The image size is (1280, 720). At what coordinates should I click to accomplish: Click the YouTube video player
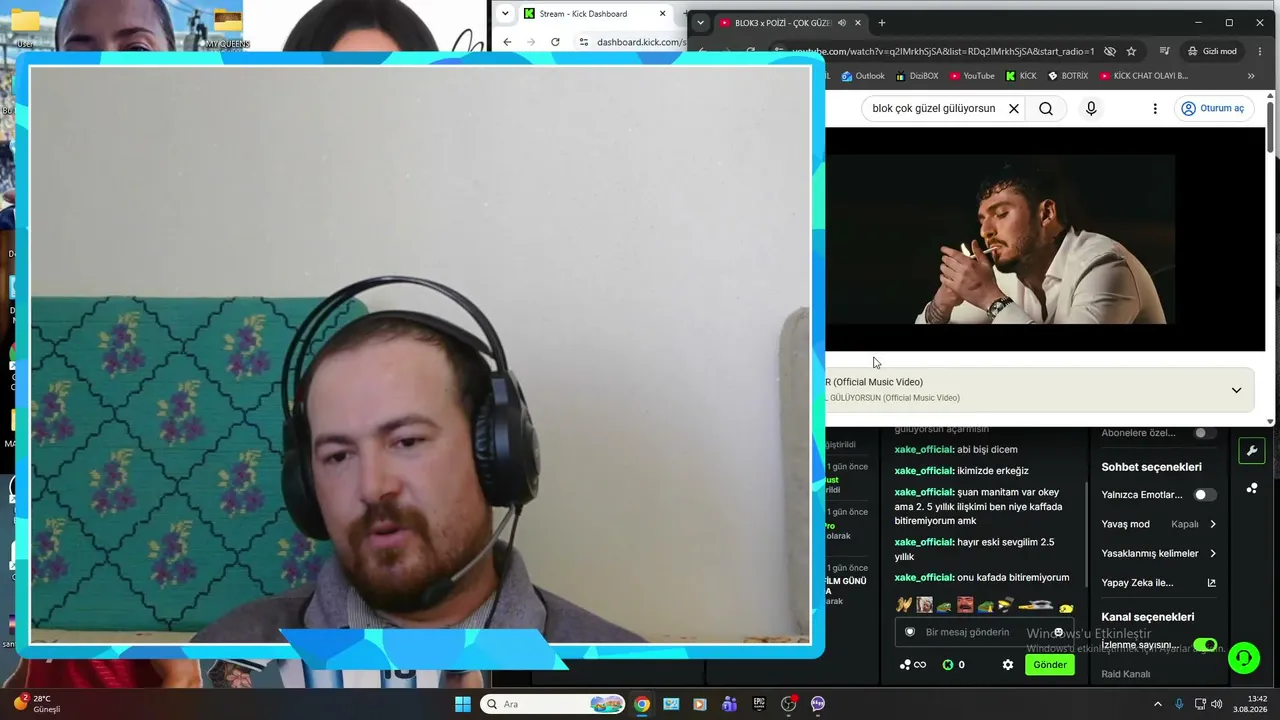[x=1045, y=239]
